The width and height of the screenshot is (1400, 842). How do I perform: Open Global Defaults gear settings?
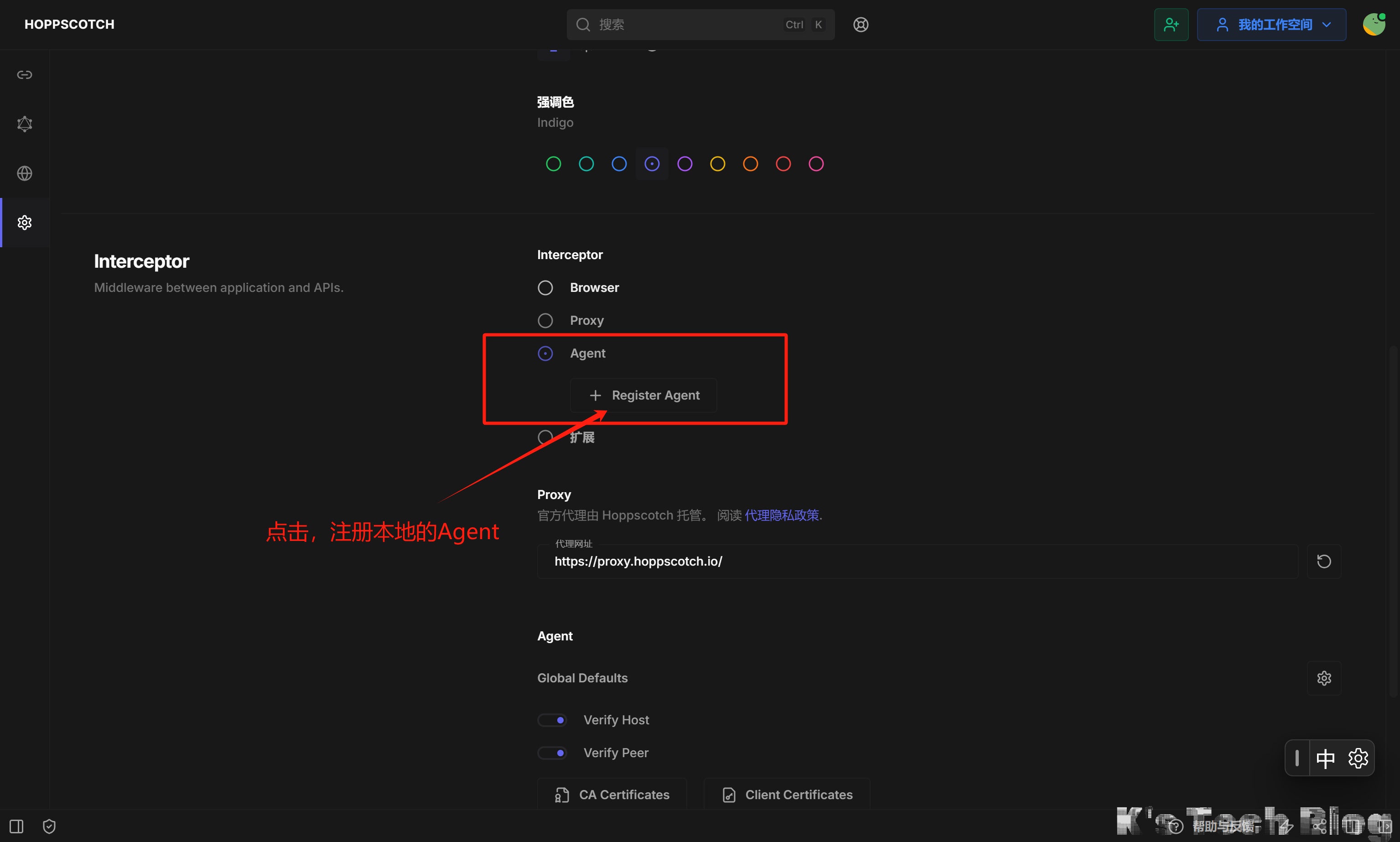pyautogui.click(x=1323, y=678)
